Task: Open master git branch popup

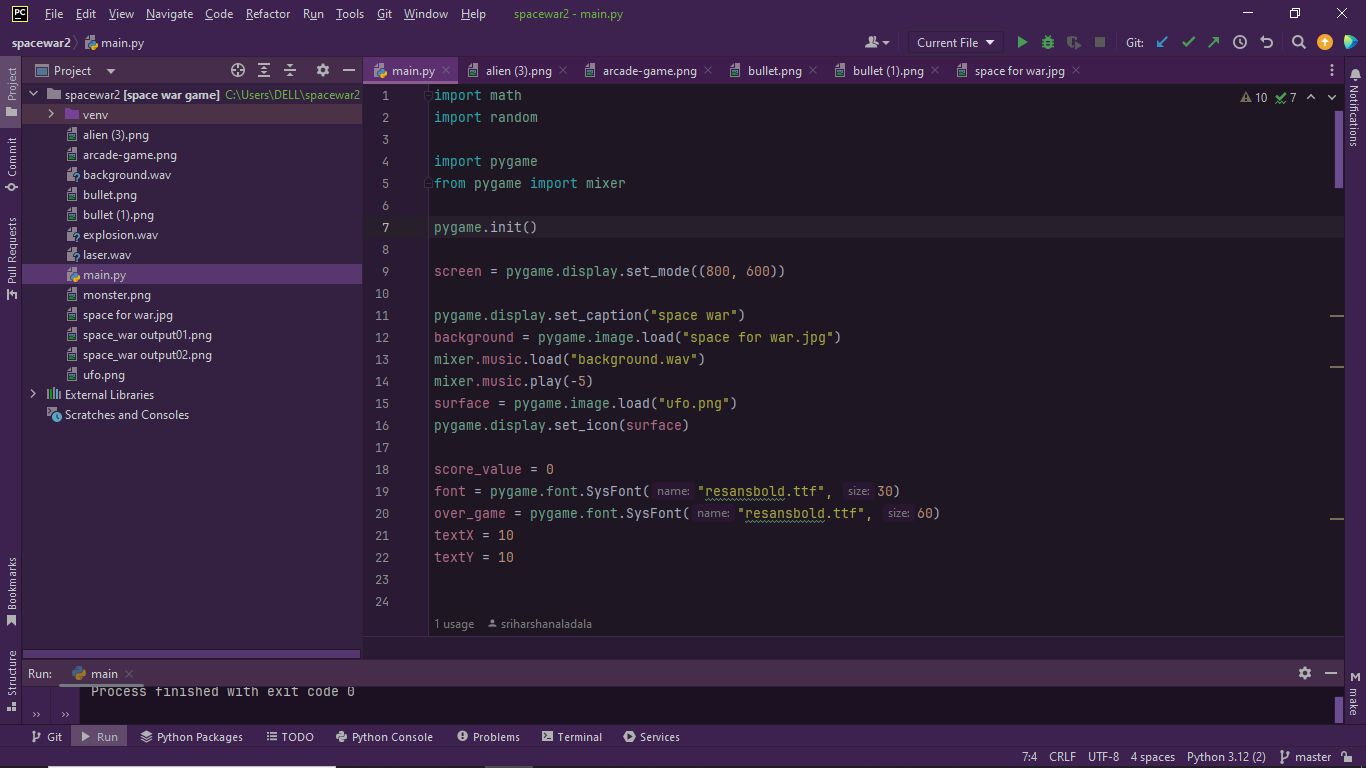Action: point(1306,757)
